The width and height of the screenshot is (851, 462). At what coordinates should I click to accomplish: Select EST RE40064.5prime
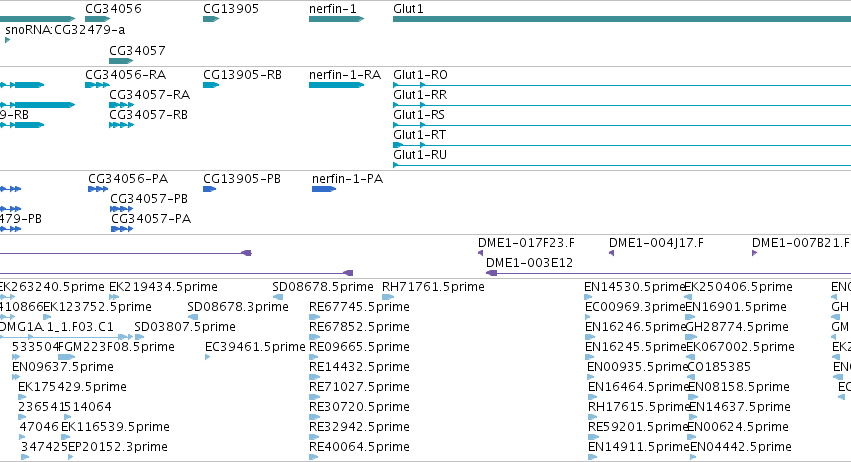tap(359, 447)
